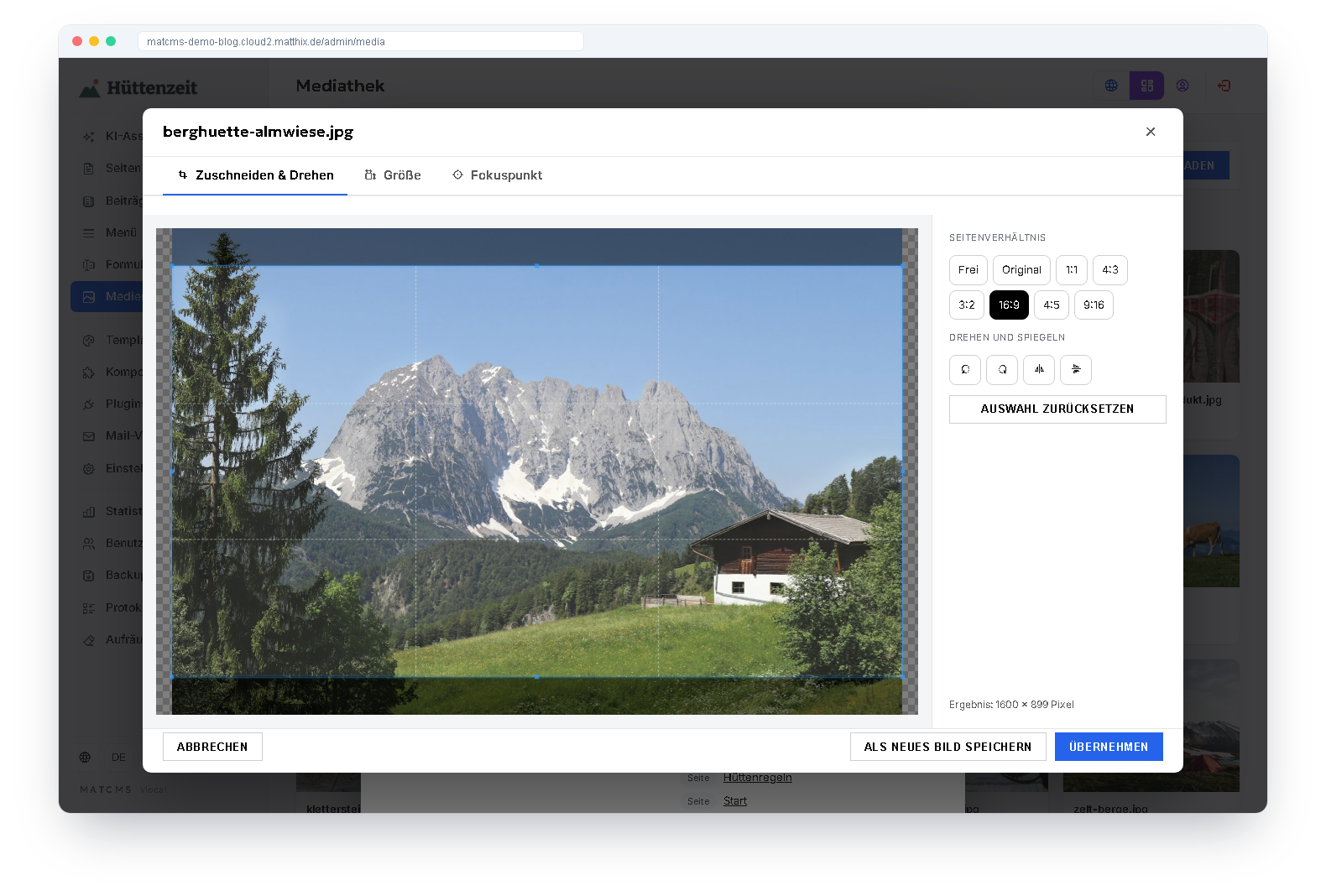Screen dimensions: 1326x896
Task: Click the purple layout icon in the header
Action: 1146,86
